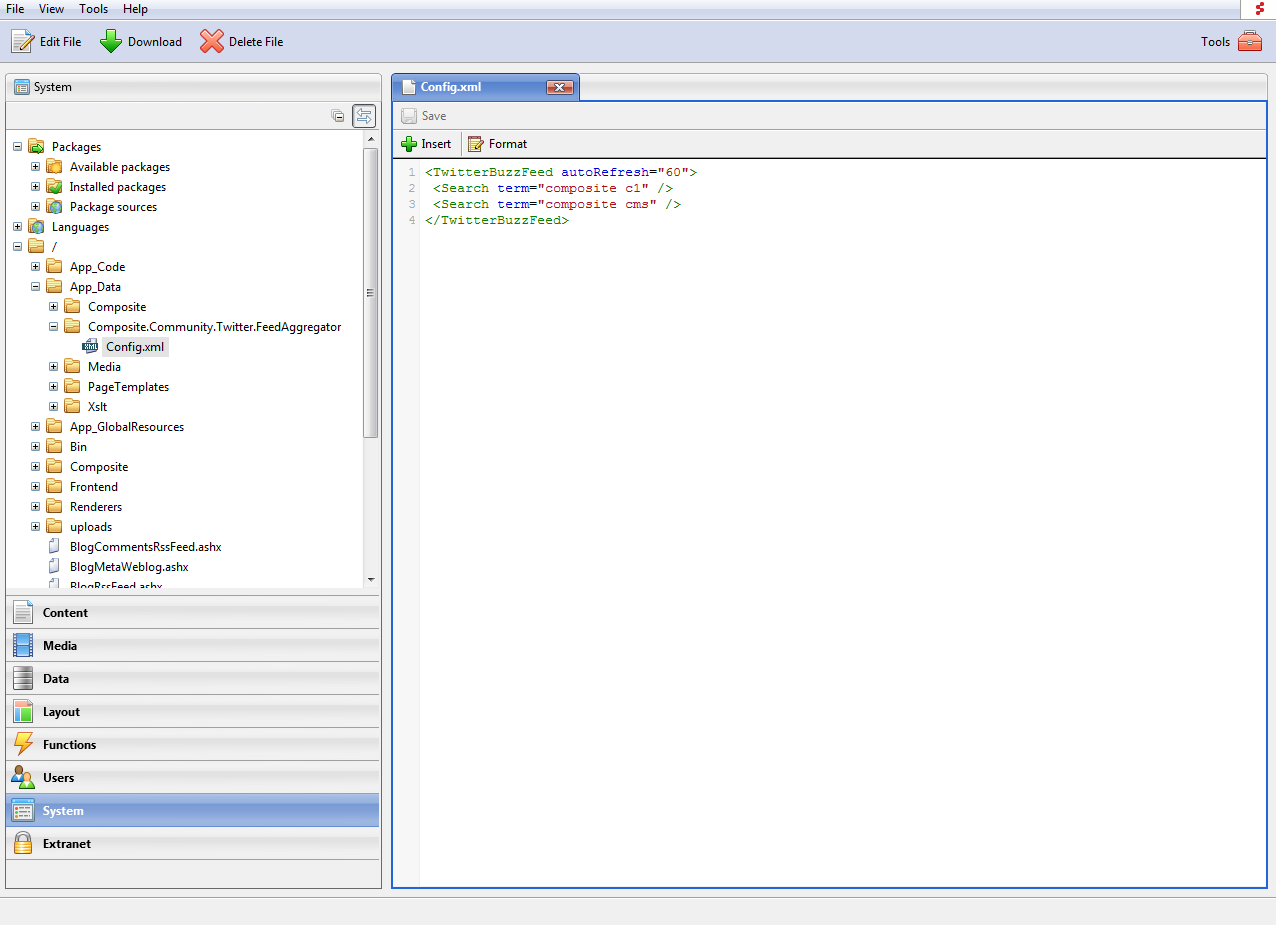This screenshot has width=1276, height=925.
Task: Expand the App_Code folder
Action: pyautogui.click(x=36, y=267)
